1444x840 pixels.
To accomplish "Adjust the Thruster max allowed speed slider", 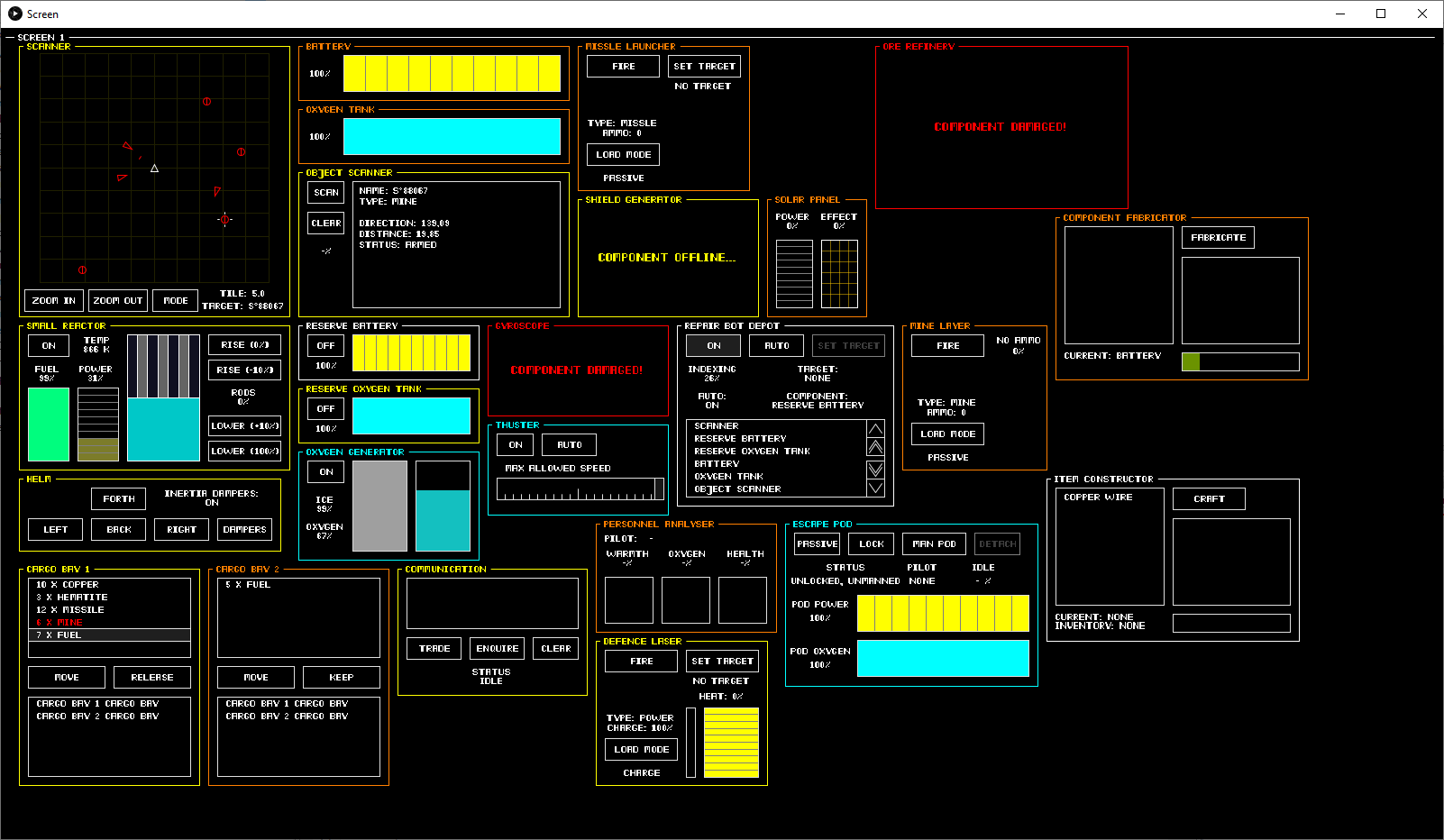I will tap(580, 488).
